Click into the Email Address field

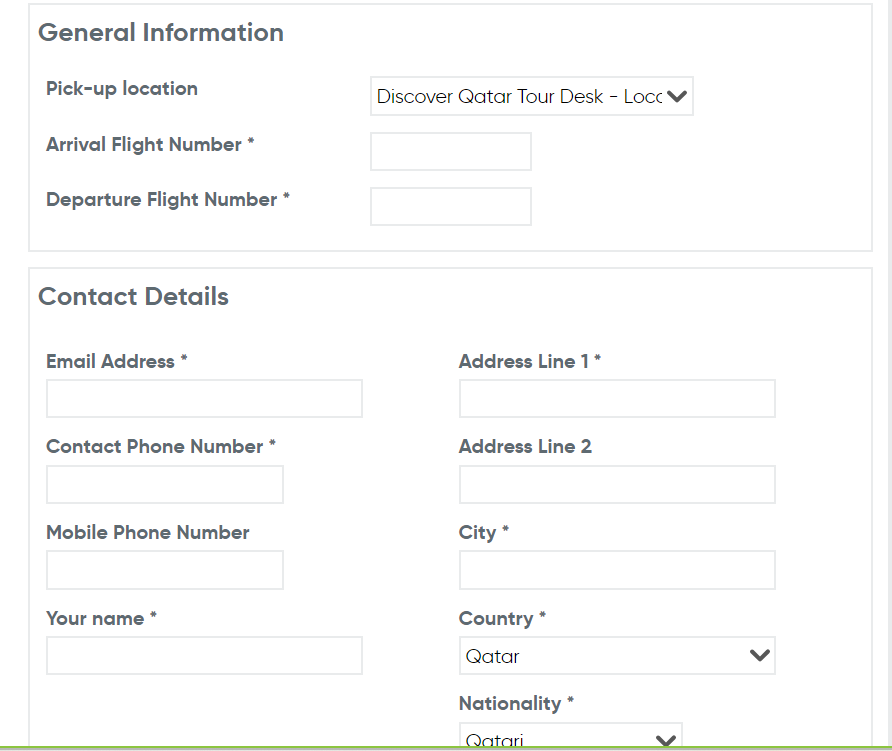coord(204,398)
